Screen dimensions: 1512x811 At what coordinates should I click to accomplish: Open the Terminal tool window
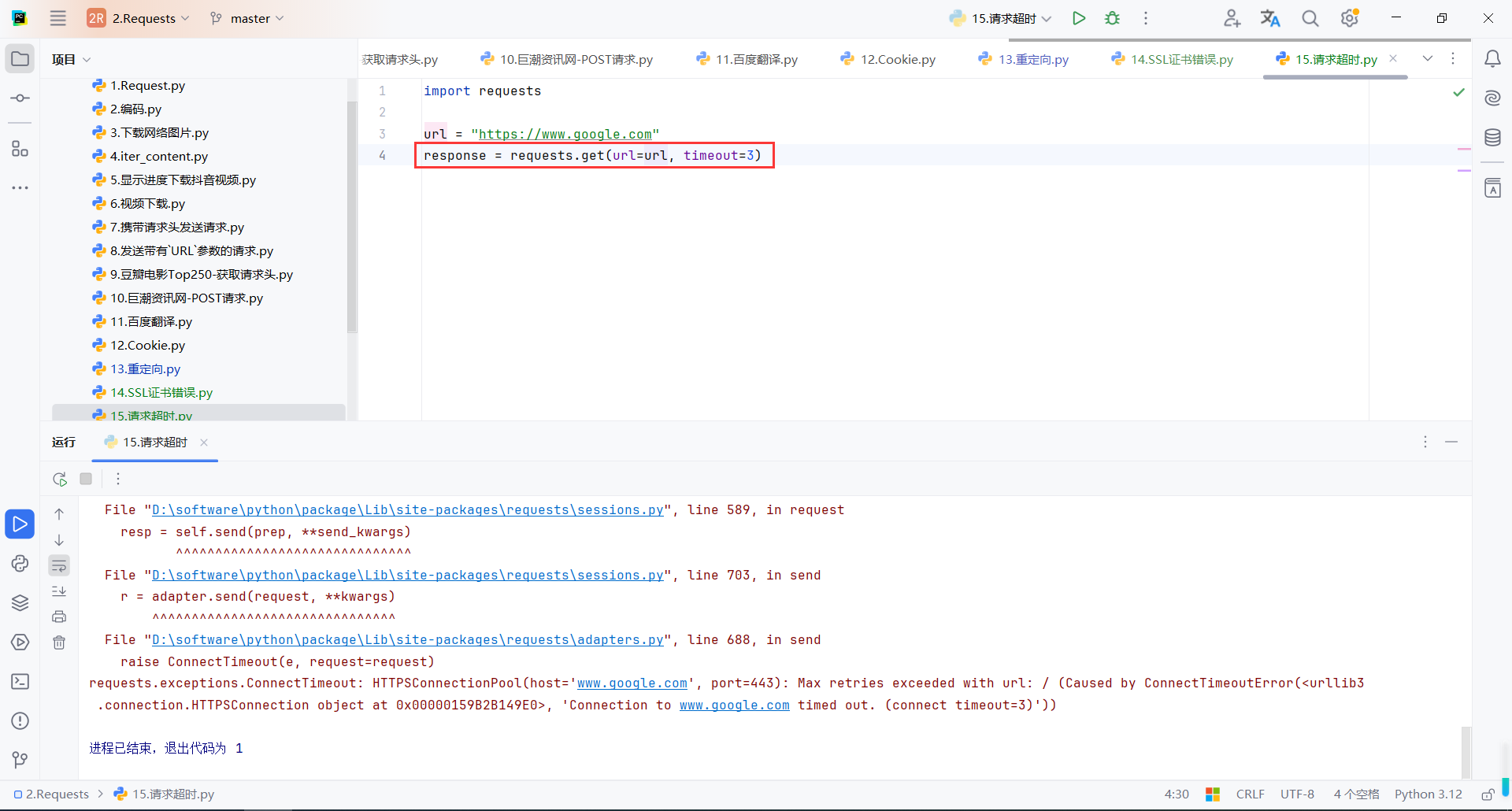click(x=20, y=682)
